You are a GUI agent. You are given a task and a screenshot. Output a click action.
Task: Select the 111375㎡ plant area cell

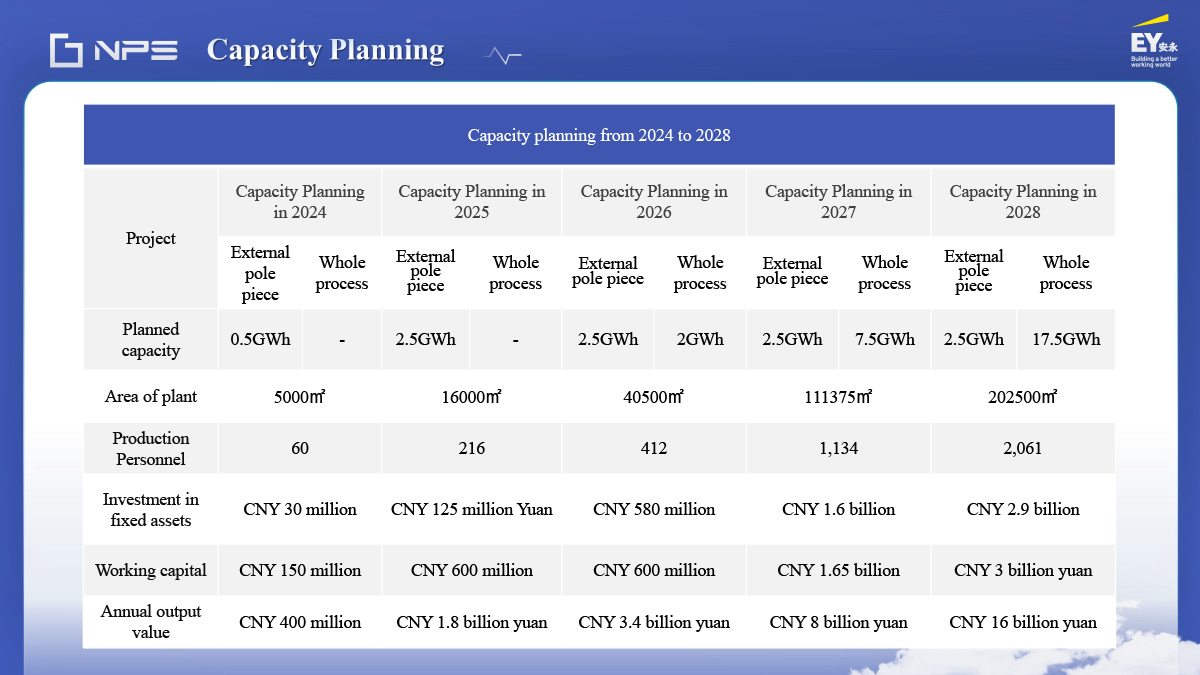coord(838,397)
